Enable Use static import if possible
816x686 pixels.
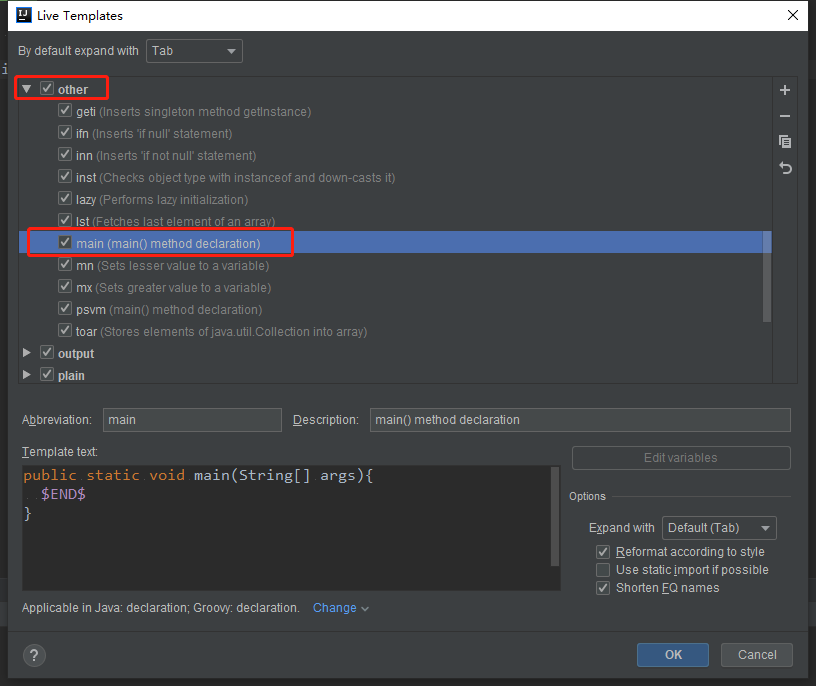click(x=603, y=570)
